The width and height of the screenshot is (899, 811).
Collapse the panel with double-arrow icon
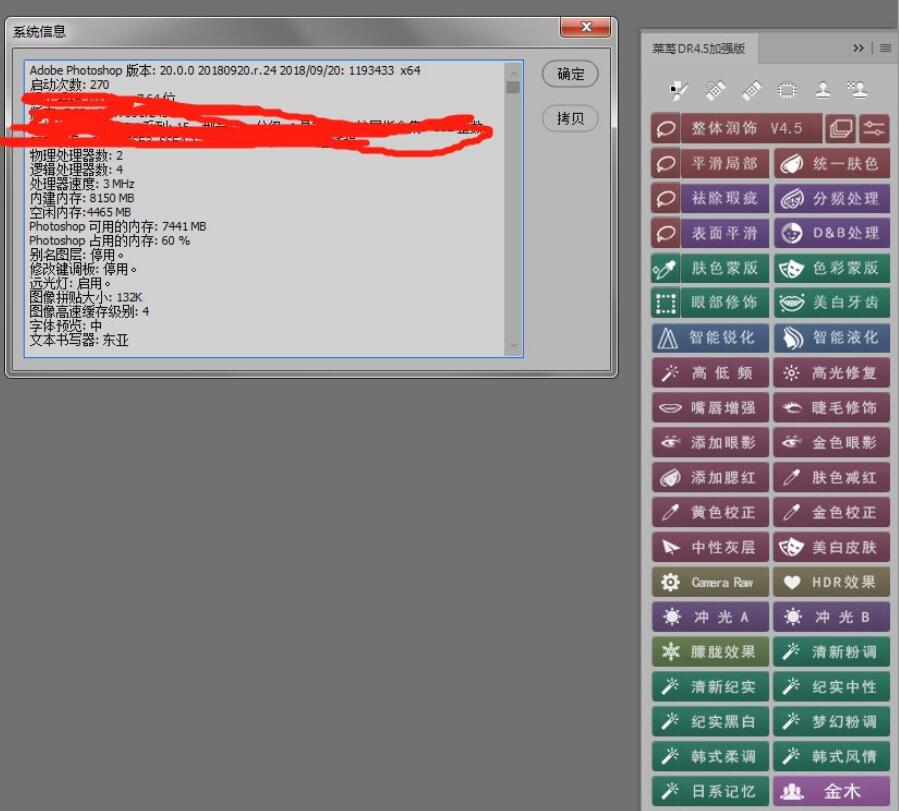[859, 48]
